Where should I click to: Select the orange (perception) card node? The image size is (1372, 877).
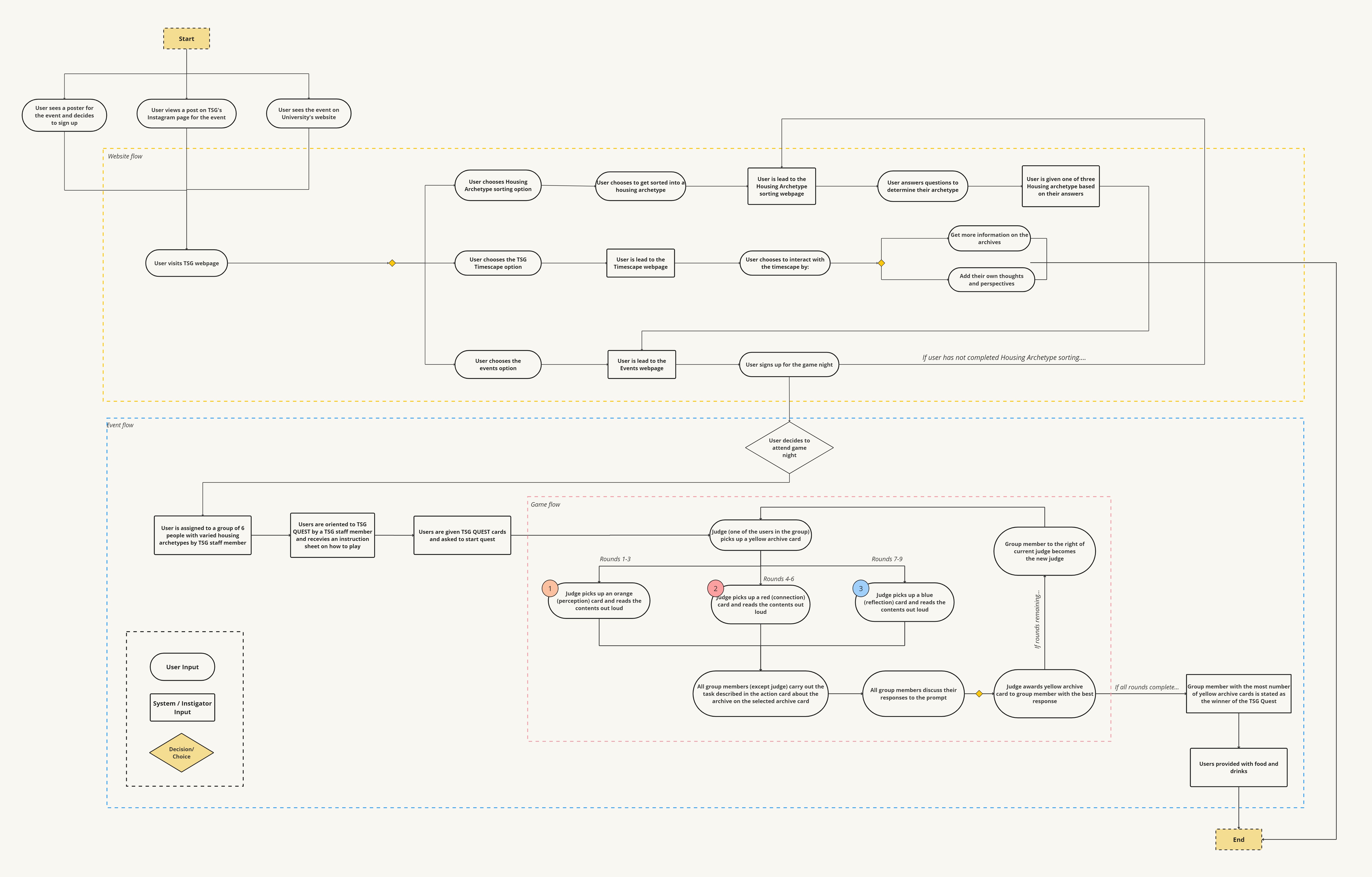[599, 601]
